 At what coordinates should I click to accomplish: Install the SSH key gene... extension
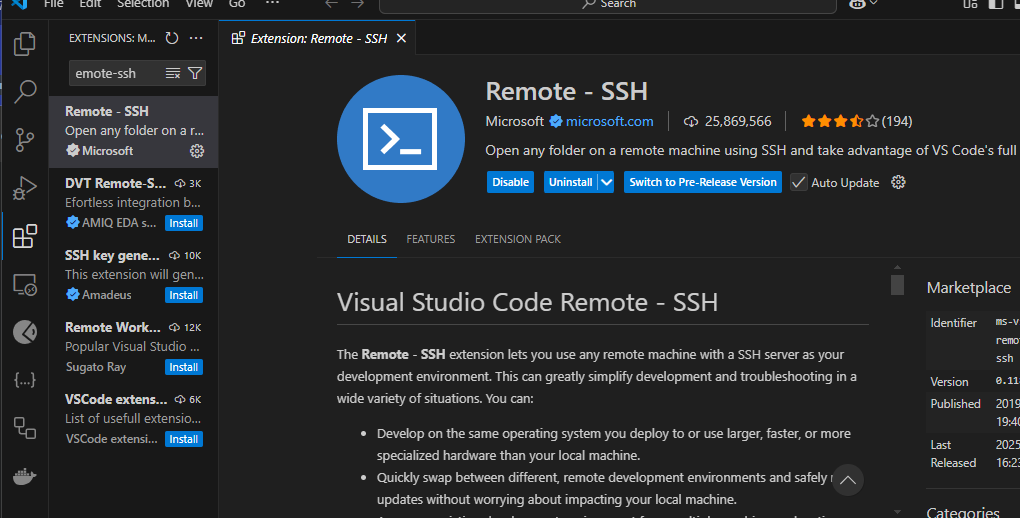pos(184,295)
